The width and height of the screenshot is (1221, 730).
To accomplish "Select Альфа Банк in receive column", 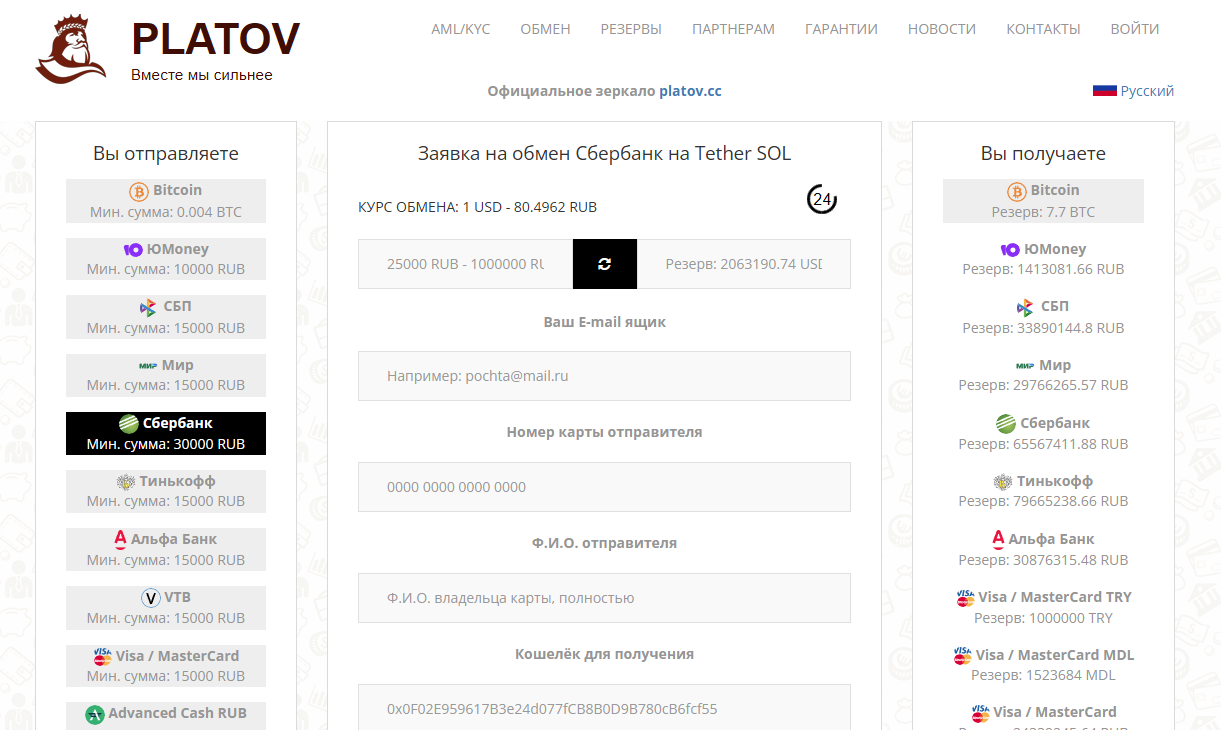I will point(1043,549).
